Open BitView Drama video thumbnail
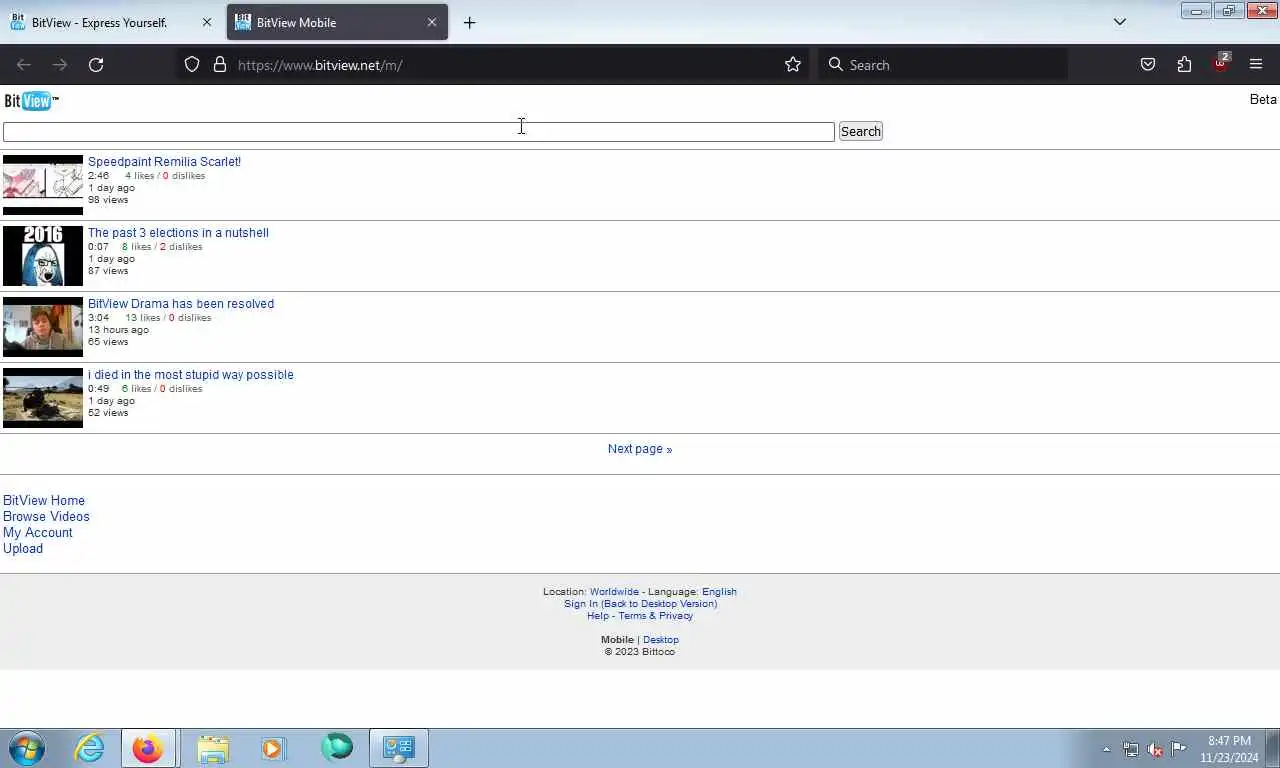Viewport: 1280px width, 768px height. tap(43, 327)
